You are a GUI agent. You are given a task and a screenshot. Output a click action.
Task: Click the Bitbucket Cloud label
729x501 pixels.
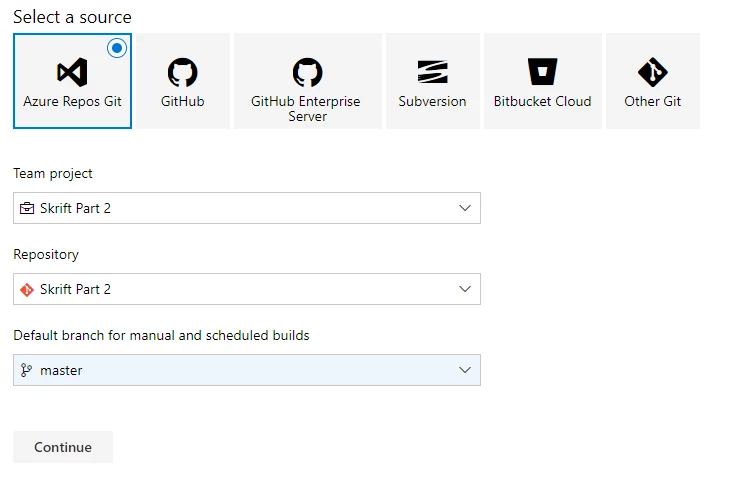click(542, 101)
